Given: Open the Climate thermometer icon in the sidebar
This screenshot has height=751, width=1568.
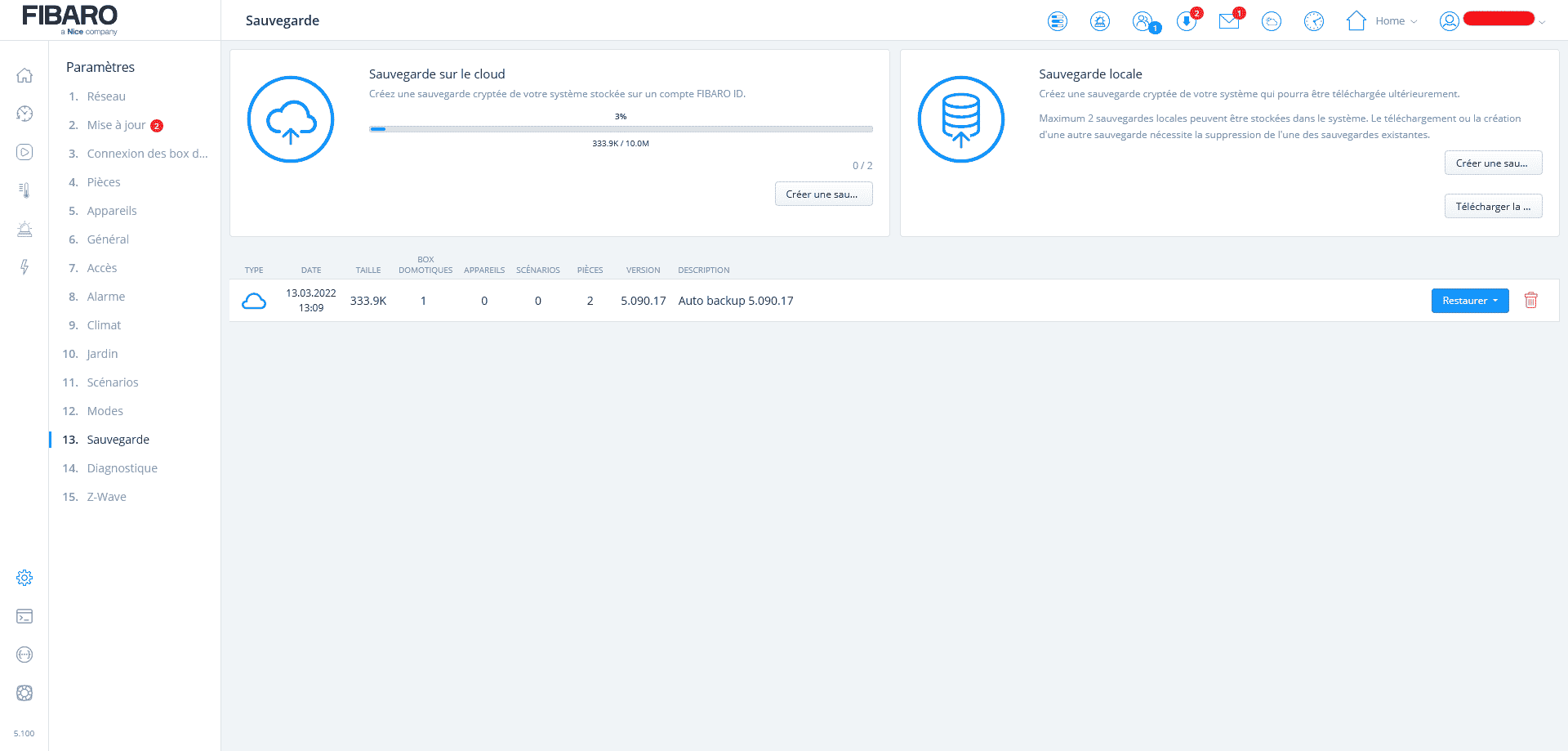Looking at the screenshot, I should click(x=24, y=190).
